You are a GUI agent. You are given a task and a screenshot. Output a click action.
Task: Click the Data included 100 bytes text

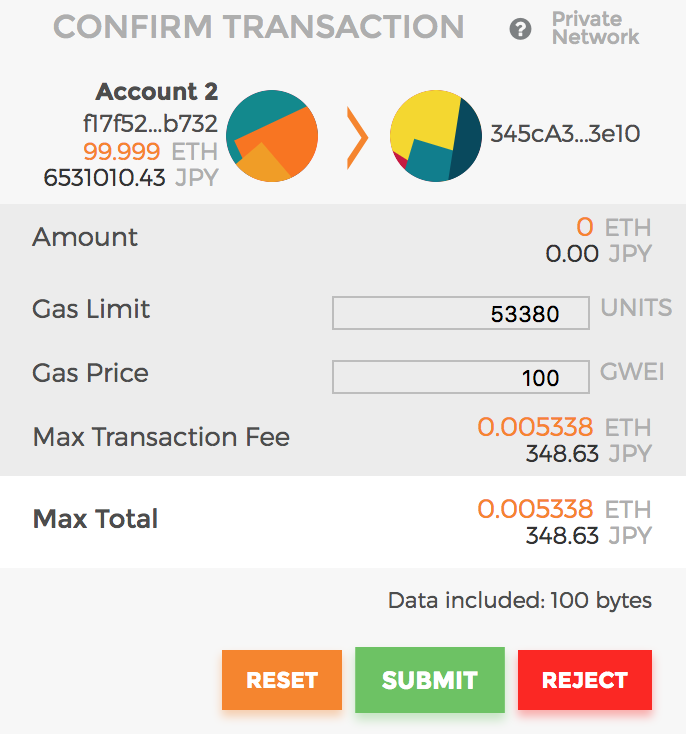[519, 601]
